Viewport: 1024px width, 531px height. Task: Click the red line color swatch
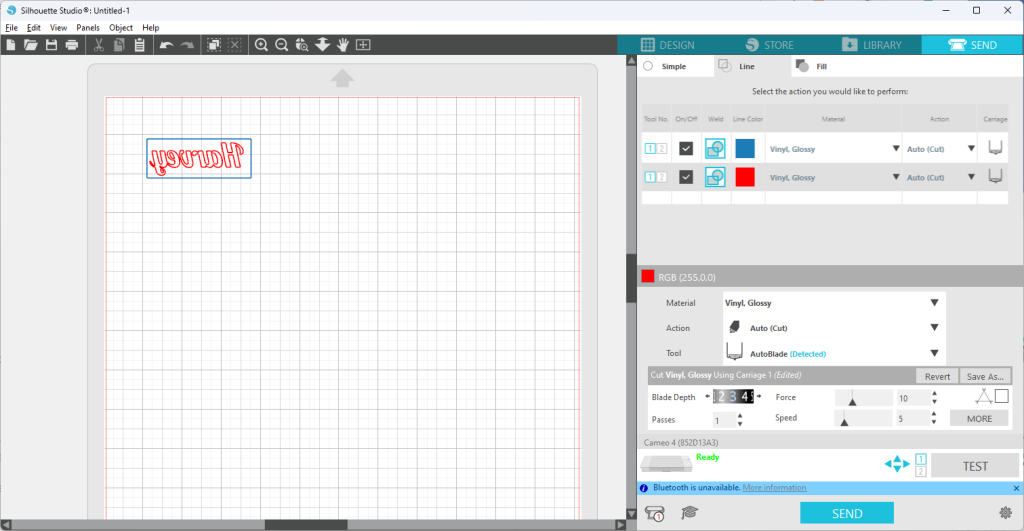tap(745, 177)
